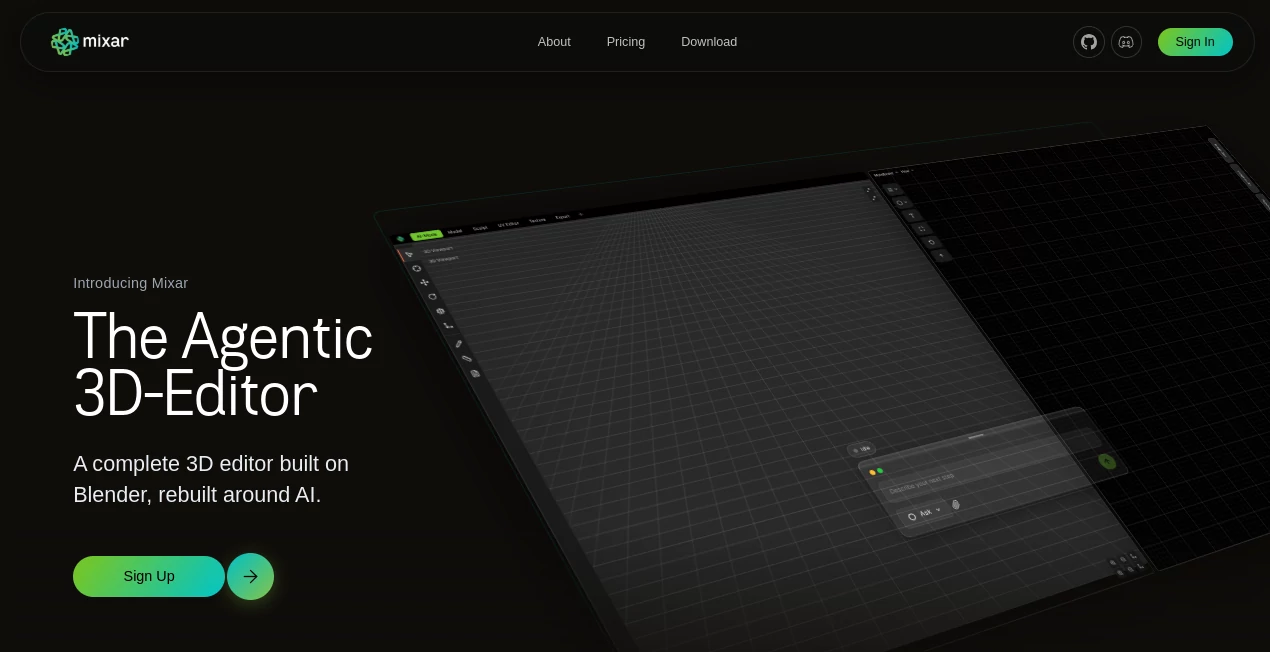Open the Download page
1270x652 pixels.
709,42
